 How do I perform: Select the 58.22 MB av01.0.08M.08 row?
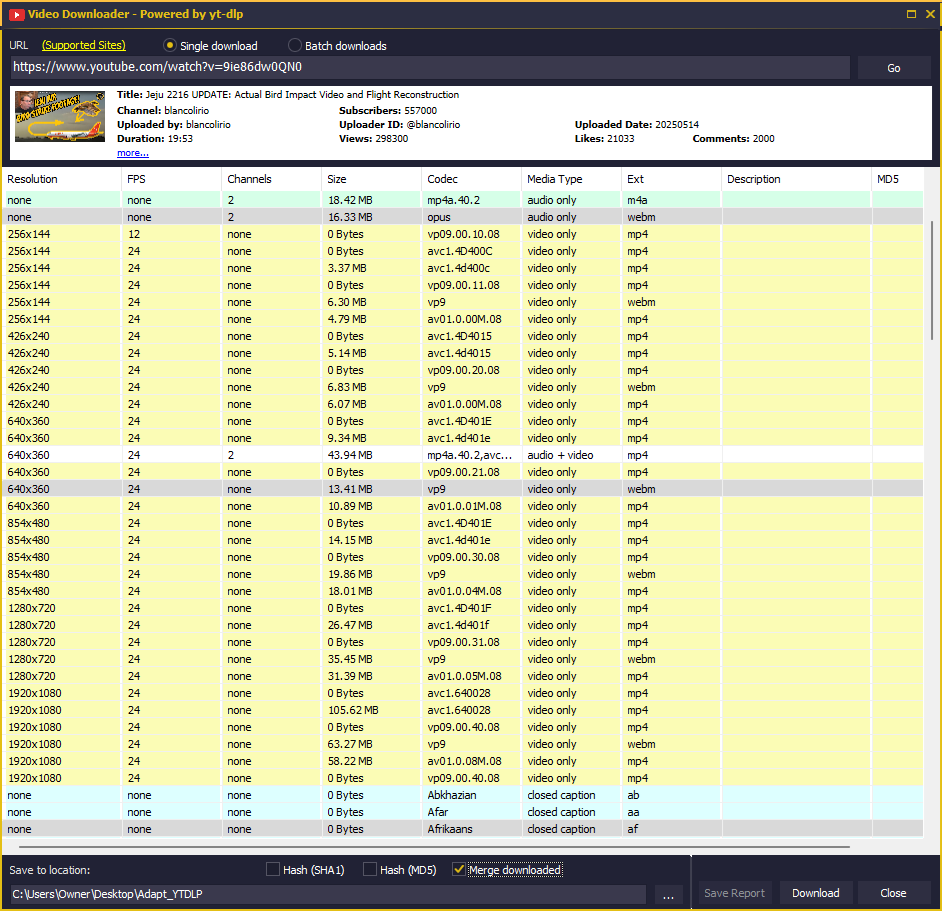[x=463, y=761]
